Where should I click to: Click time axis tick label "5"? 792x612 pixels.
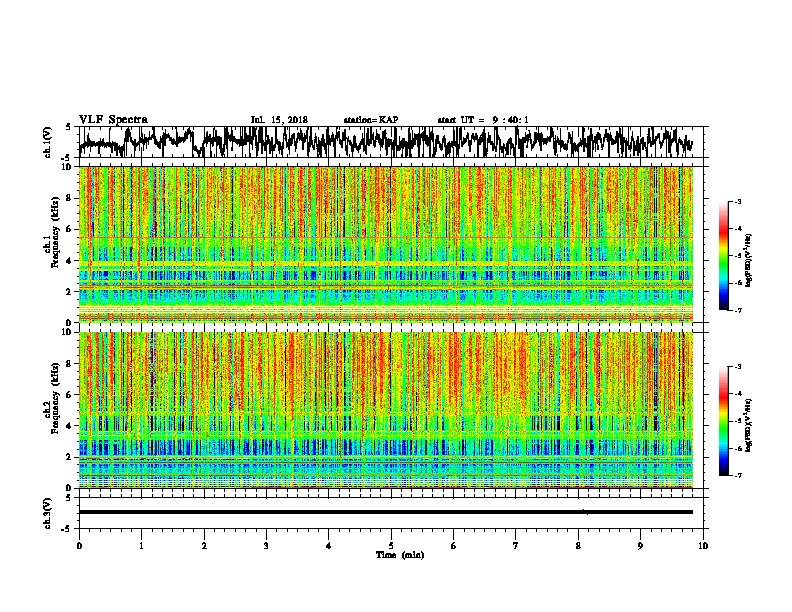[x=391, y=546]
